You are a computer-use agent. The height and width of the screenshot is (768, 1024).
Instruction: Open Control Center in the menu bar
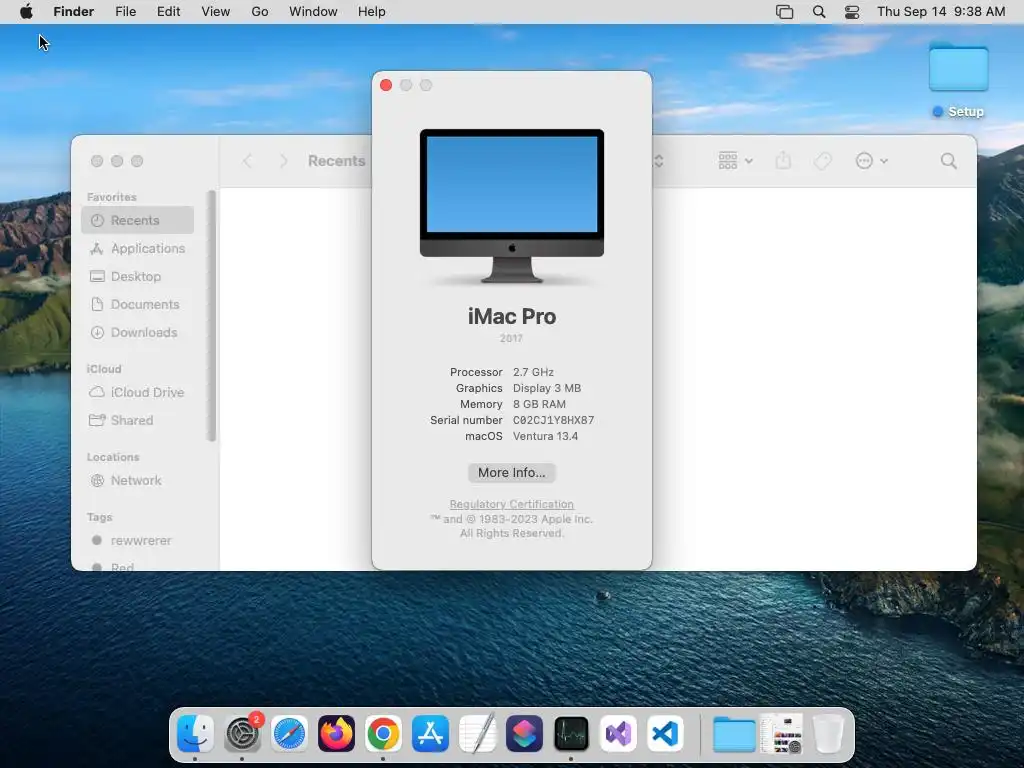pyautogui.click(x=852, y=12)
